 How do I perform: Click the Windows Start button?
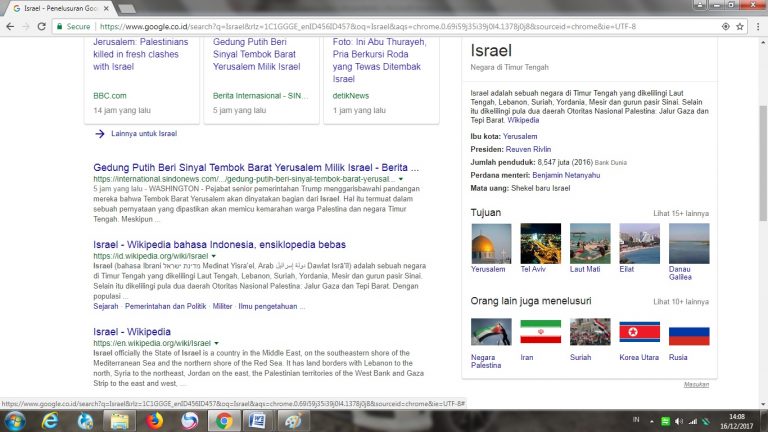pos(14,420)
